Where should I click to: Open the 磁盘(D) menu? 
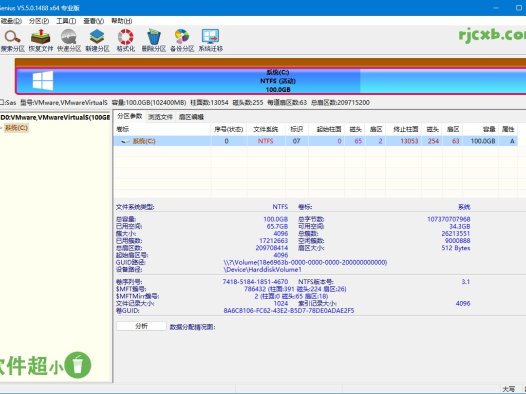pos(11,21)
